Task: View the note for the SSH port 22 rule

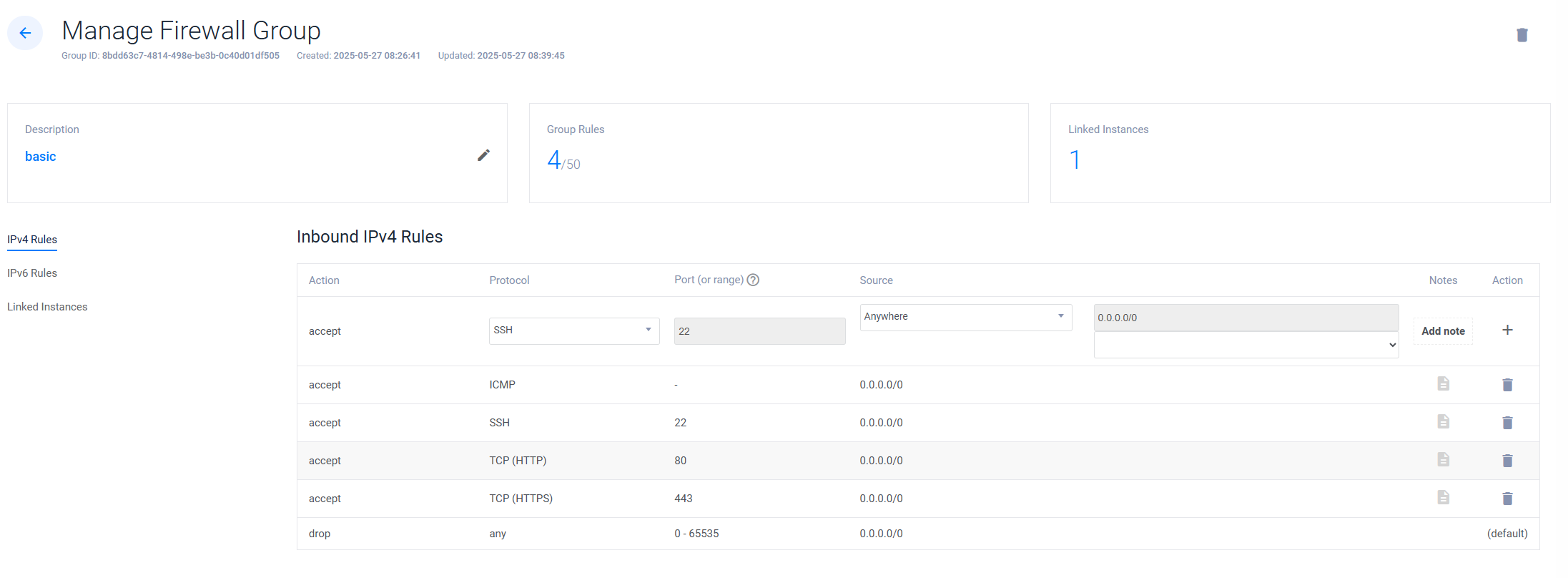Action: click(x=1444, y=422)
